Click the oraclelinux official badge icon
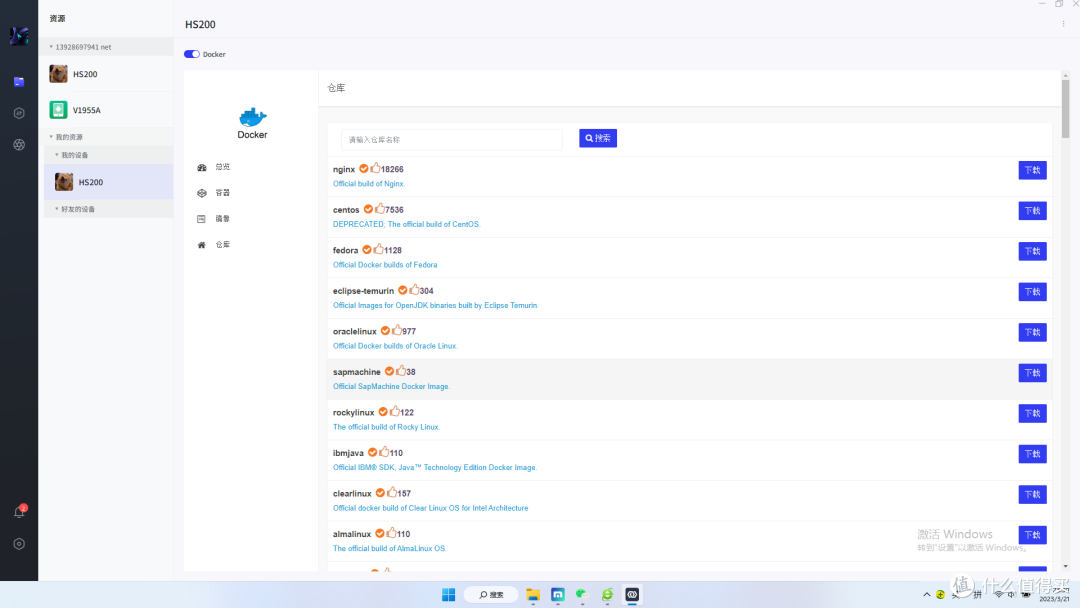 tap(386, 331)
